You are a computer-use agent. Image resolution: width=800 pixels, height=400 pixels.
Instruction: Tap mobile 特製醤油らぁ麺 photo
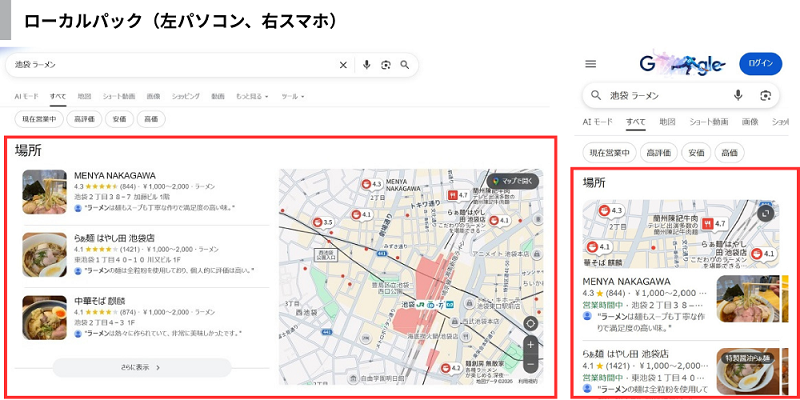coord(748,371)
